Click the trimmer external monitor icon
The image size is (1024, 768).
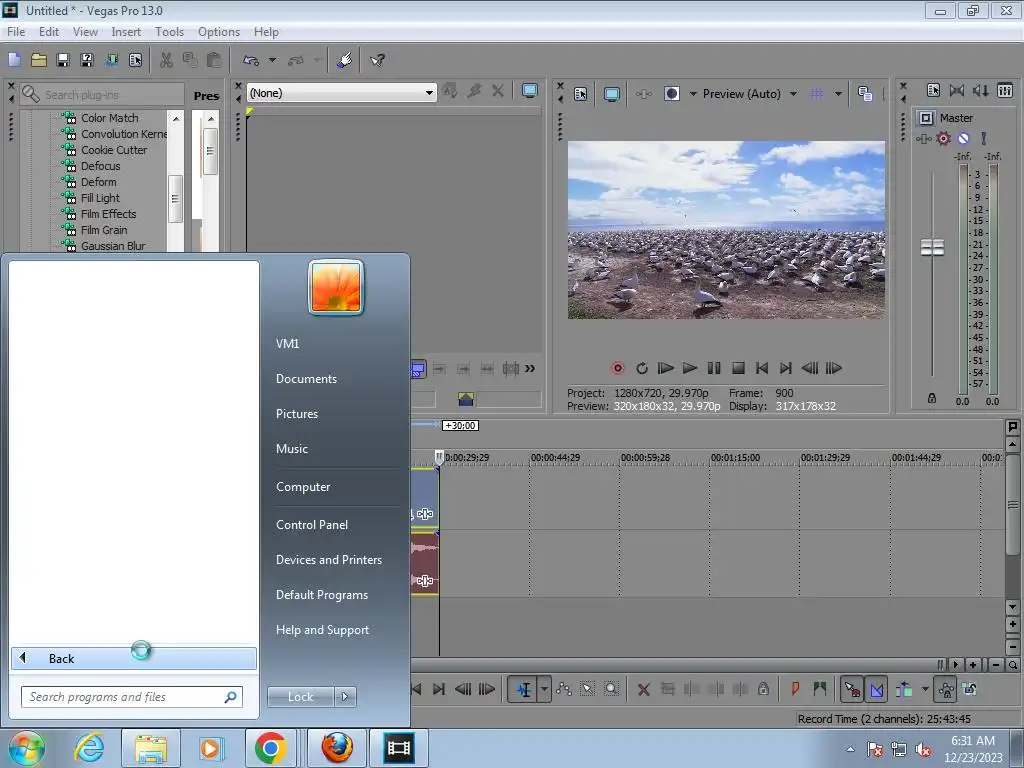point(530,91)
